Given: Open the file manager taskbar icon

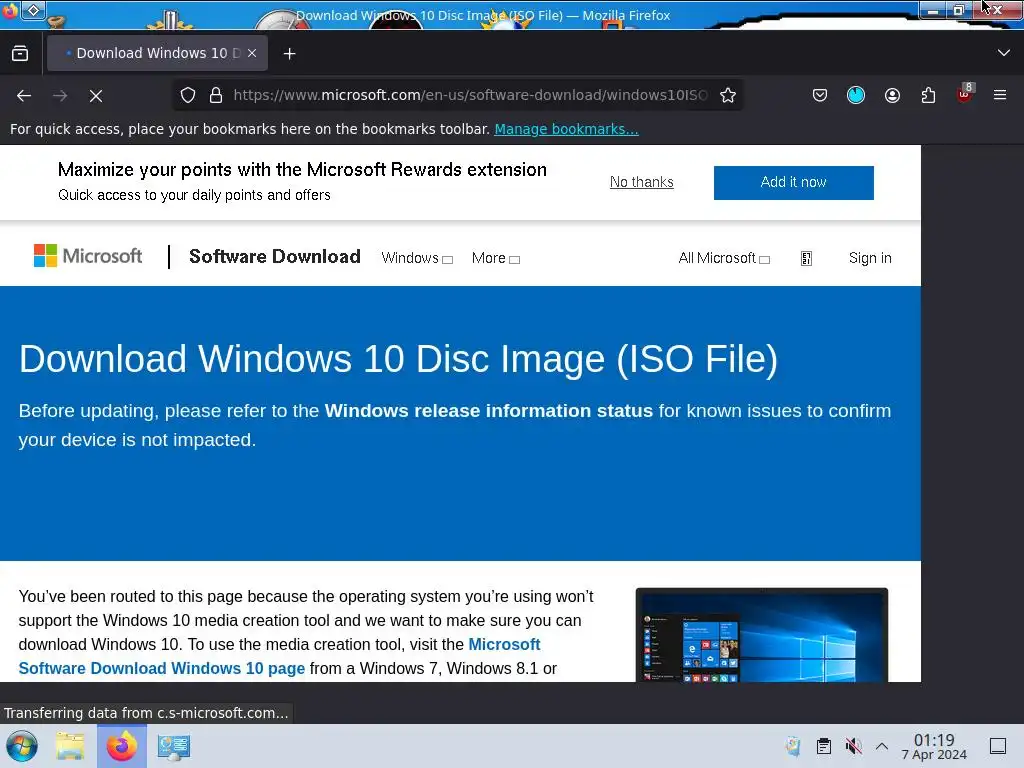Looking at the screenshot, I should click(x=70, y=746).
